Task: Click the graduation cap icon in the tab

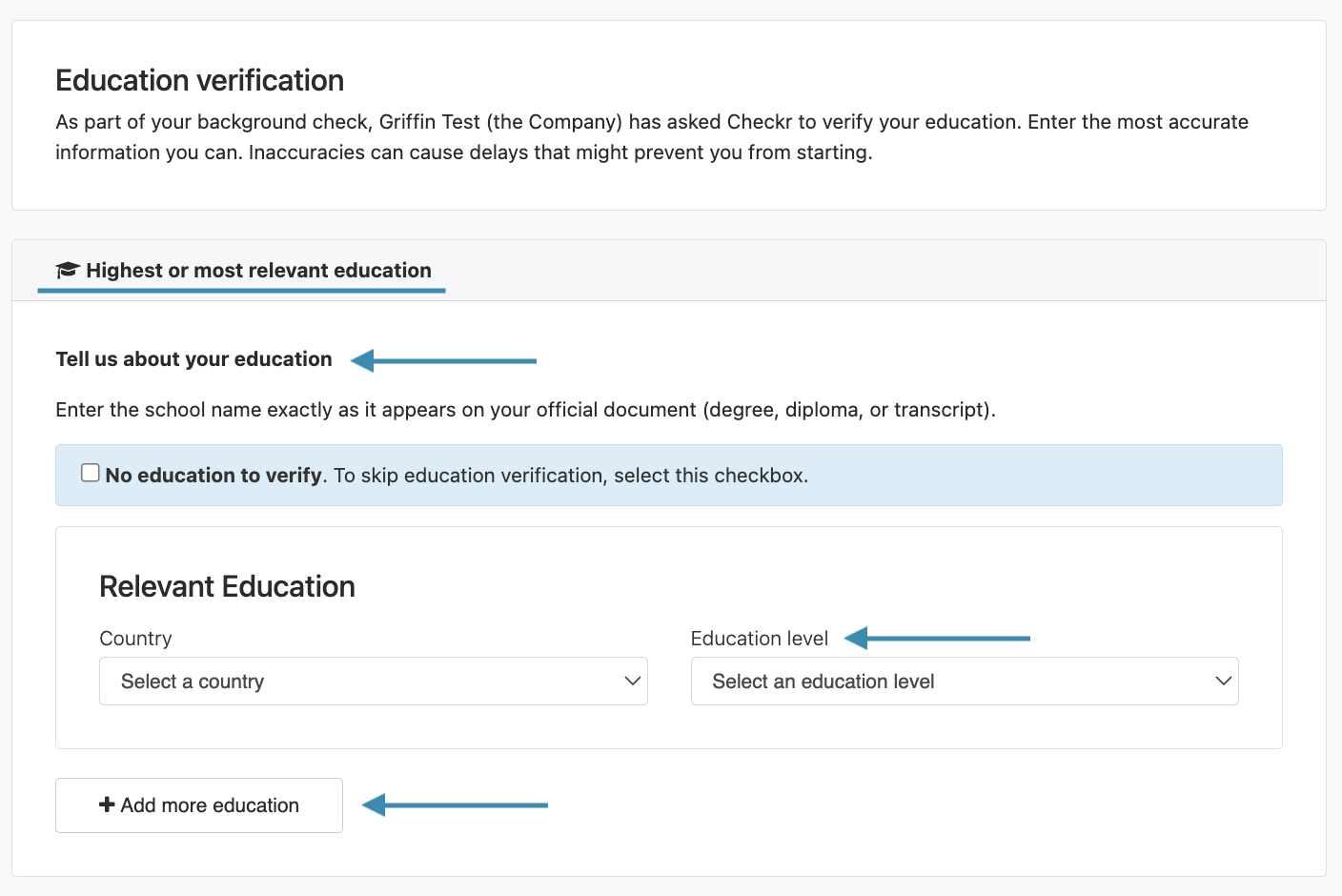Action: click(x=67, y=271)
